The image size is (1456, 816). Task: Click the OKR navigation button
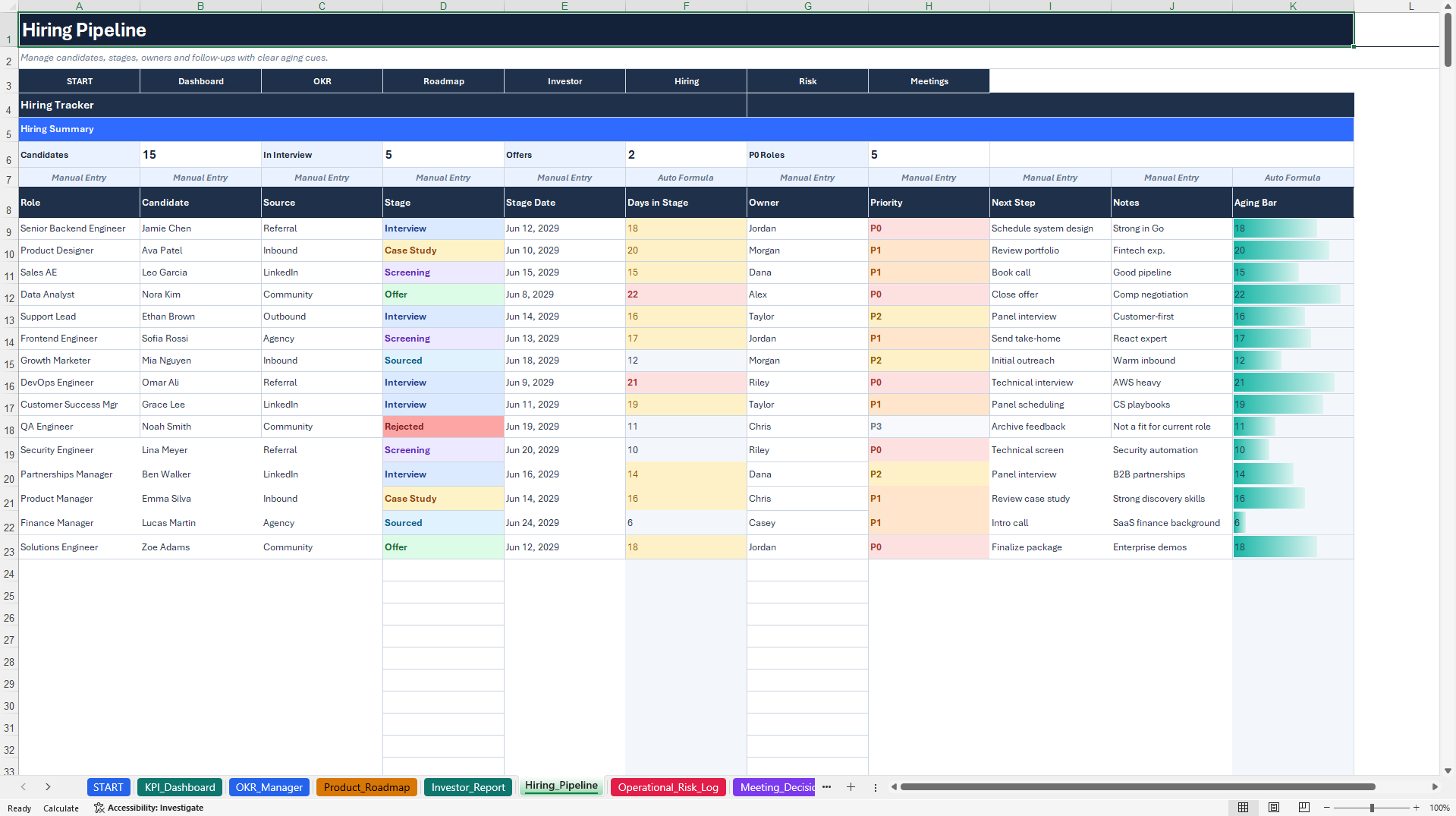[x=322, y=81]
